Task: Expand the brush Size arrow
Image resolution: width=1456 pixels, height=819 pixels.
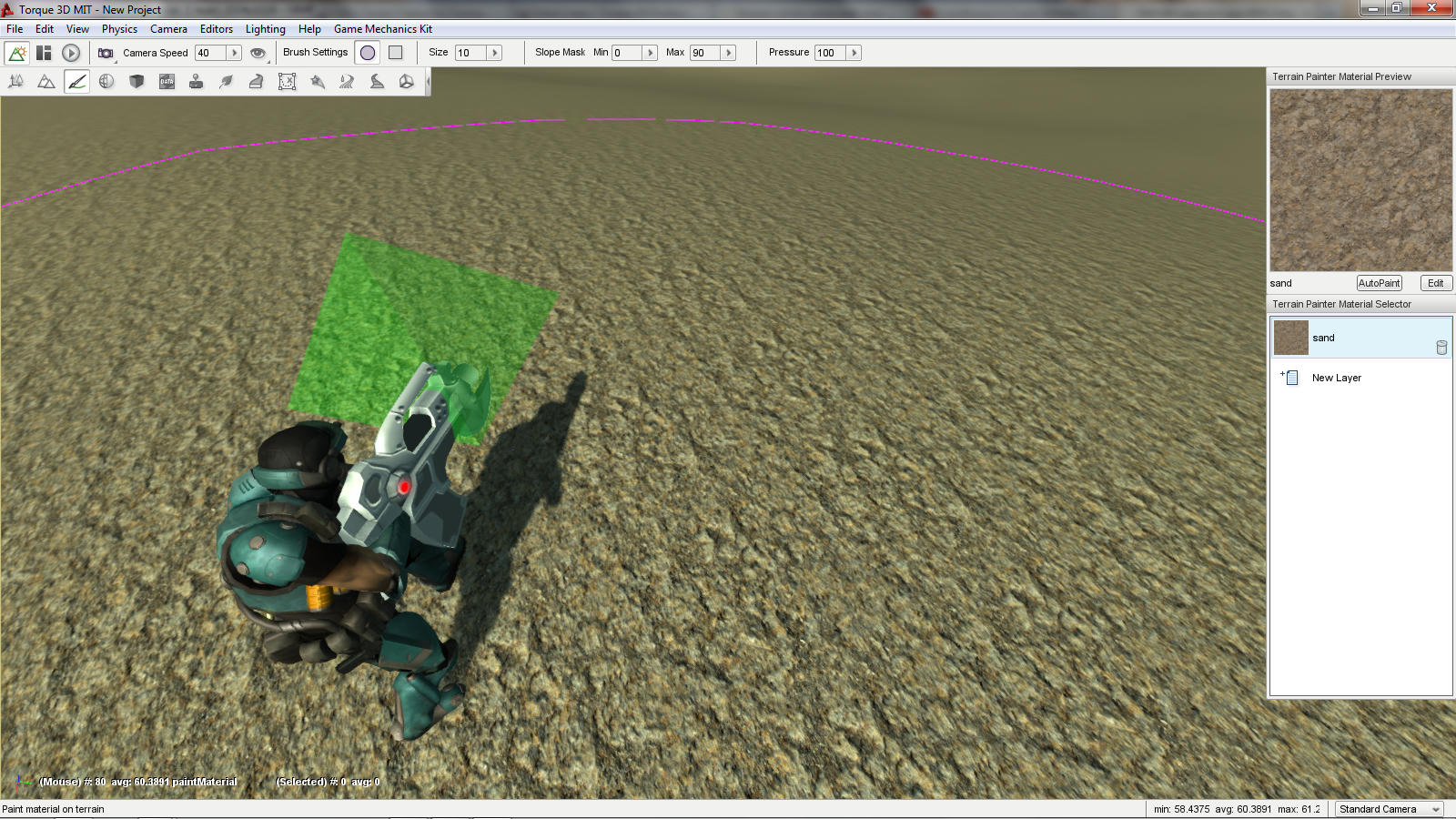Action: coord(495,53)
